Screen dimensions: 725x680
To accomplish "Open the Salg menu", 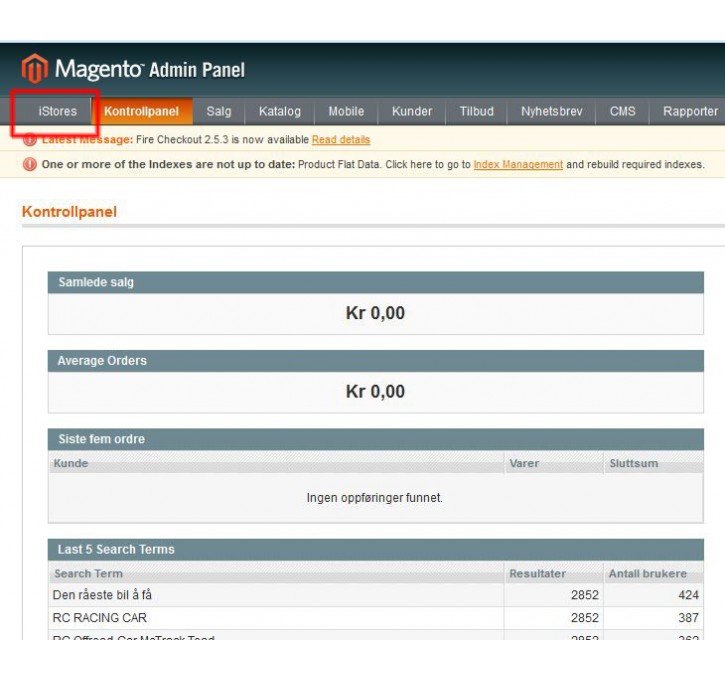I will (219, 111).
